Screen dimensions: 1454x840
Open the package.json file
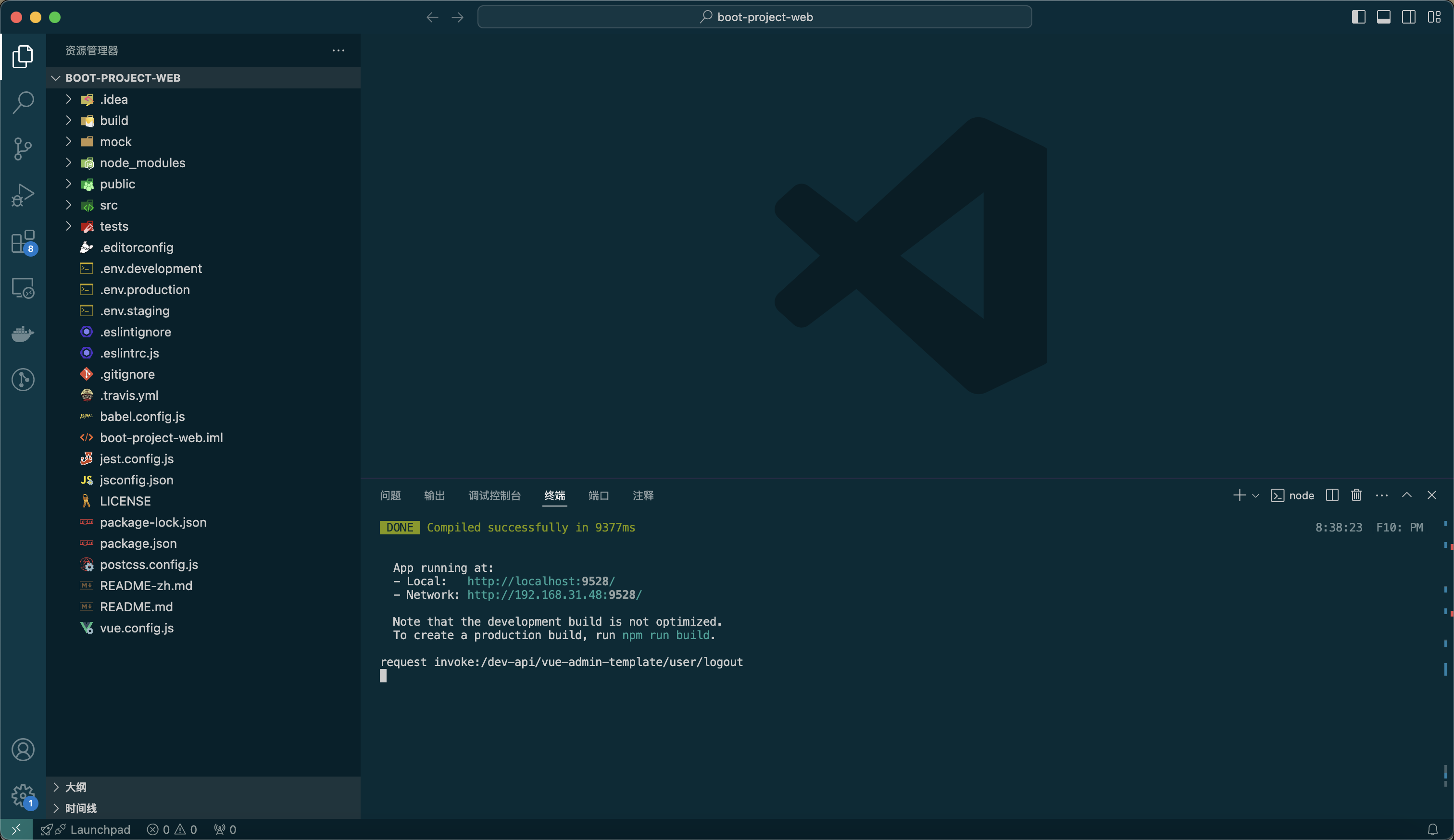(203, 543)
